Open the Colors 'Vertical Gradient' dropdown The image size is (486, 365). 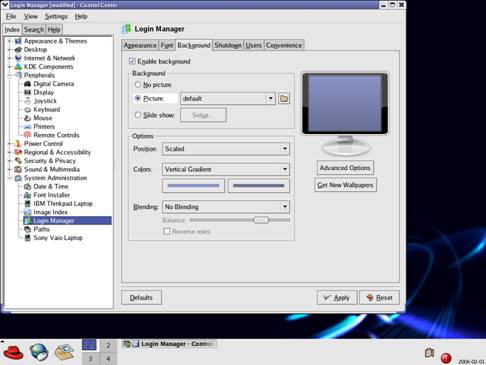click(226, 169)
